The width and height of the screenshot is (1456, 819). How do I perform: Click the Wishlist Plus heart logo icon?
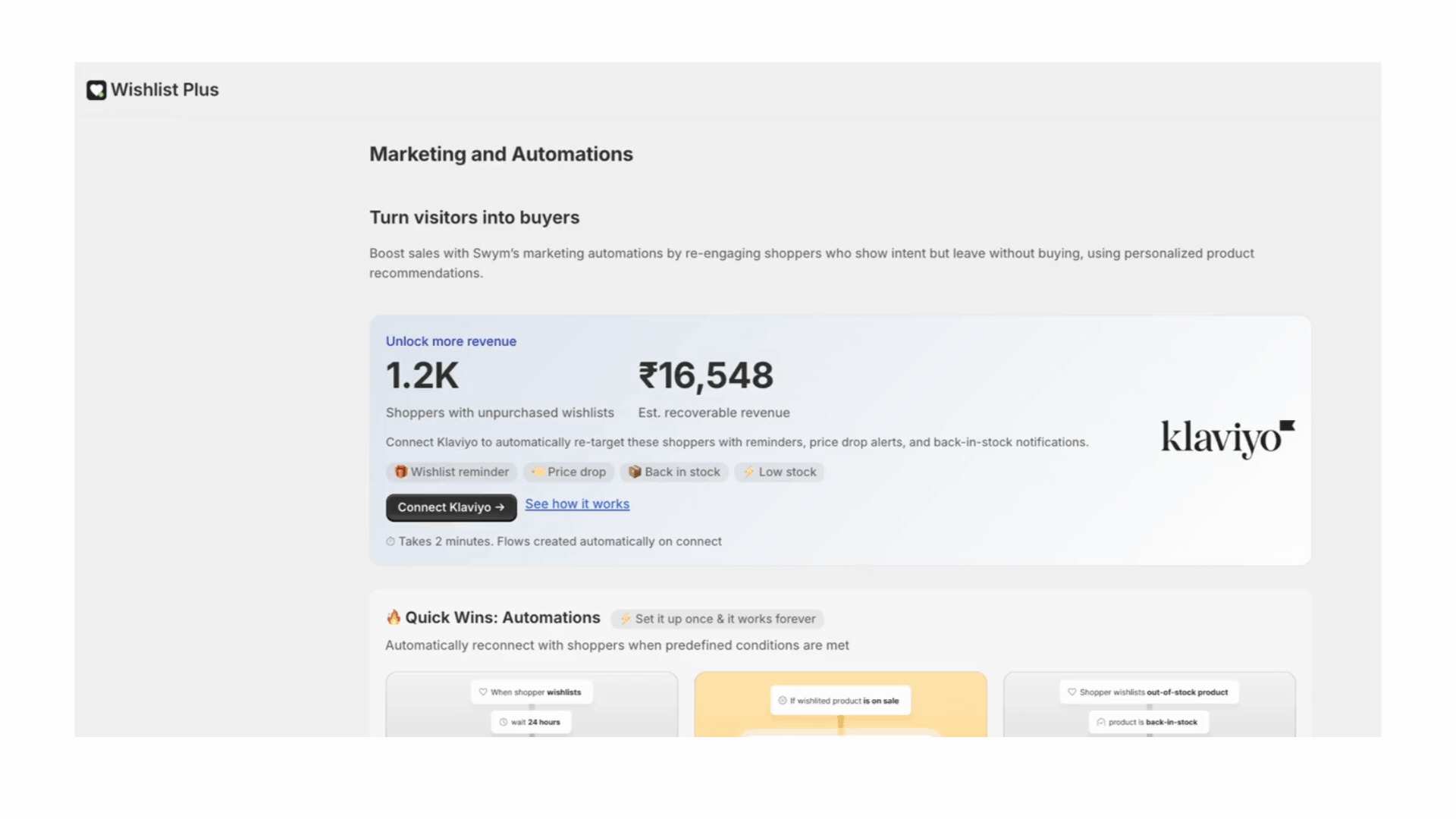tap(96, 90)
